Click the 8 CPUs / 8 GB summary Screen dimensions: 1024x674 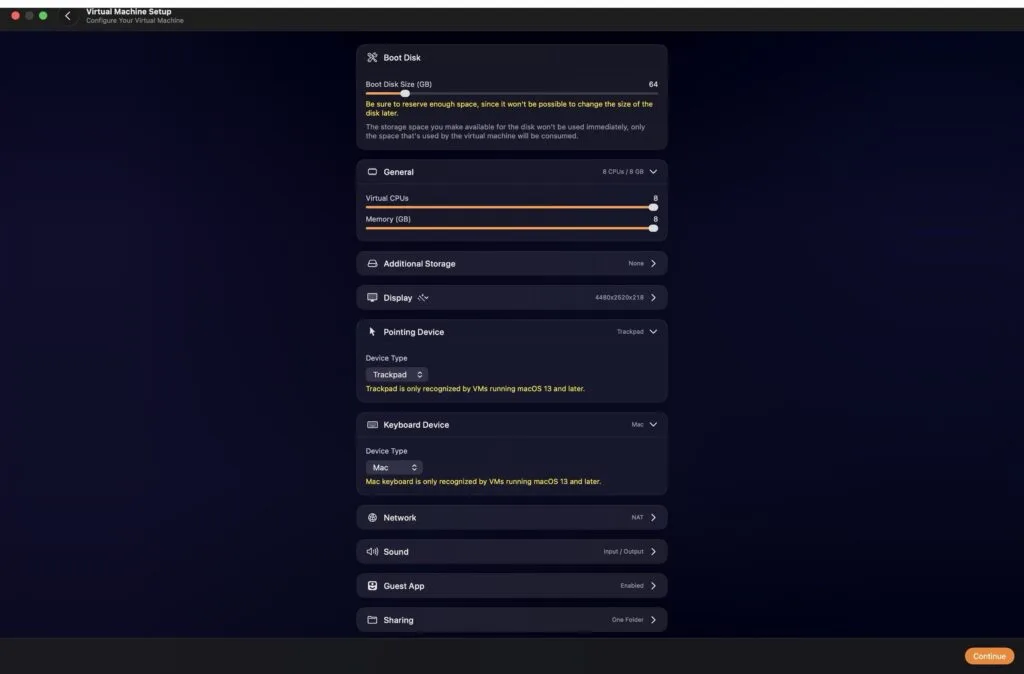(623, 172)
